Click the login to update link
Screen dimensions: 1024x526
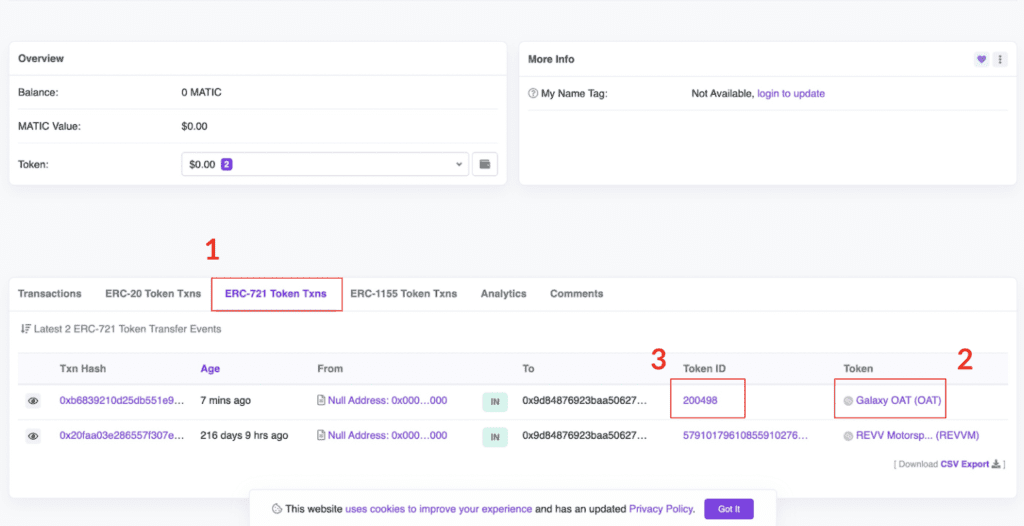(x=790, y=94)
